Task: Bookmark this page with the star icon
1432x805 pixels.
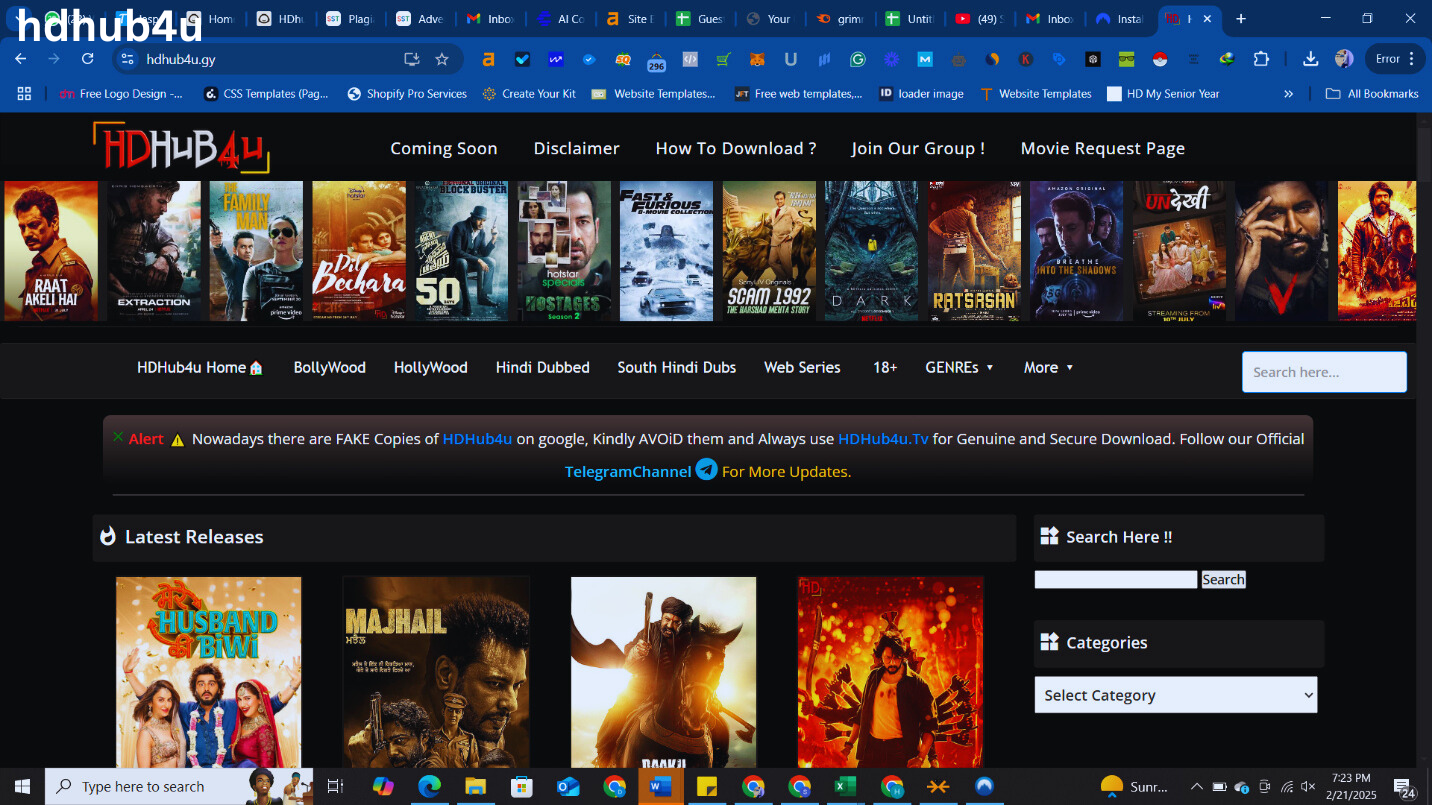Action: 442,59
